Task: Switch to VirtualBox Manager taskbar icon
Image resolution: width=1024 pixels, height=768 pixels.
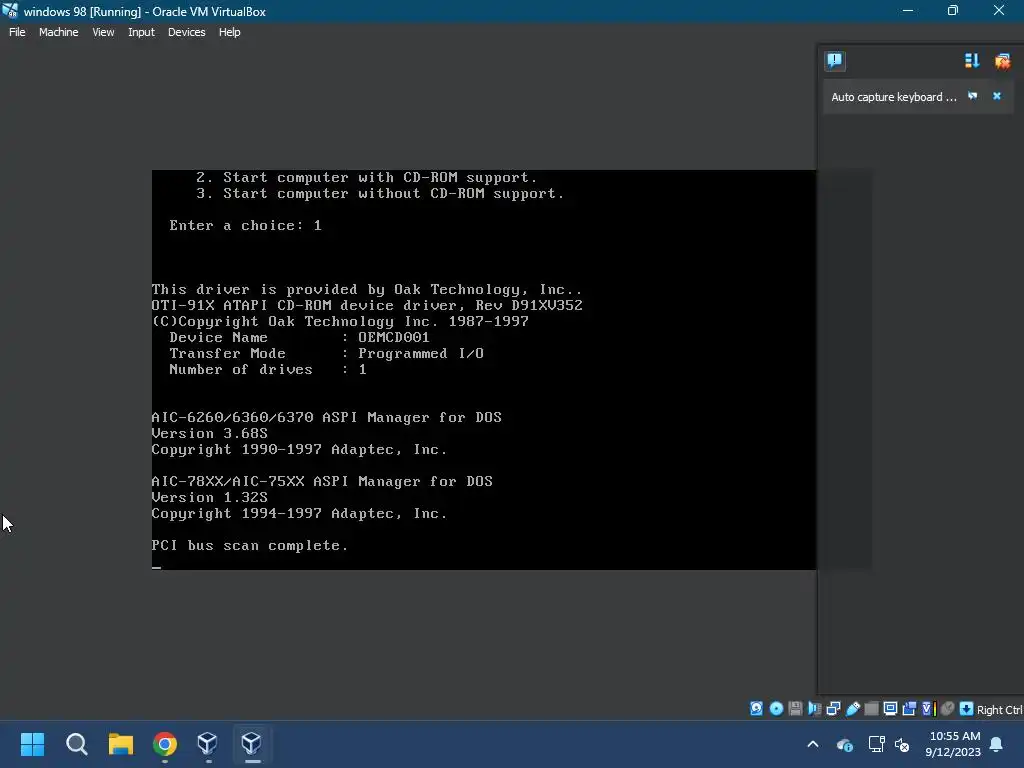Action: (x=208, y=743)
